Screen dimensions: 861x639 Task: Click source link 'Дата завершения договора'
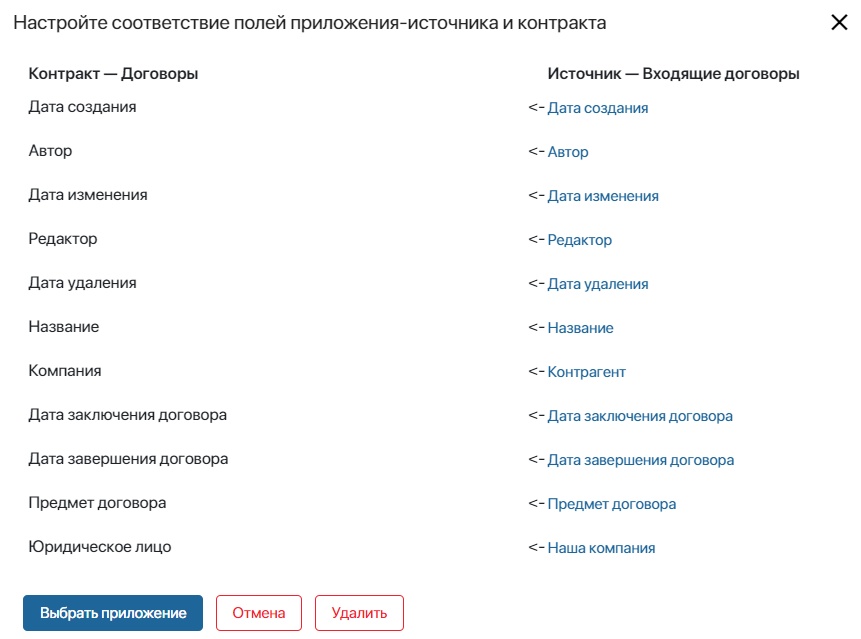tap(640, 460)
